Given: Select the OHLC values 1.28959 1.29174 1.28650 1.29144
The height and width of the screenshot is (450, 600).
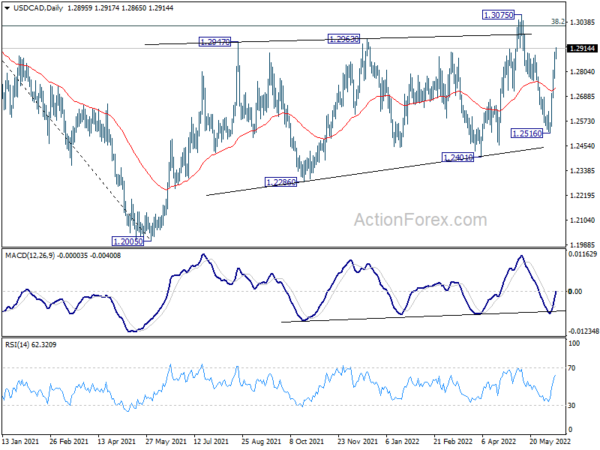Looking at the screenshot, I should click(120, 8).
